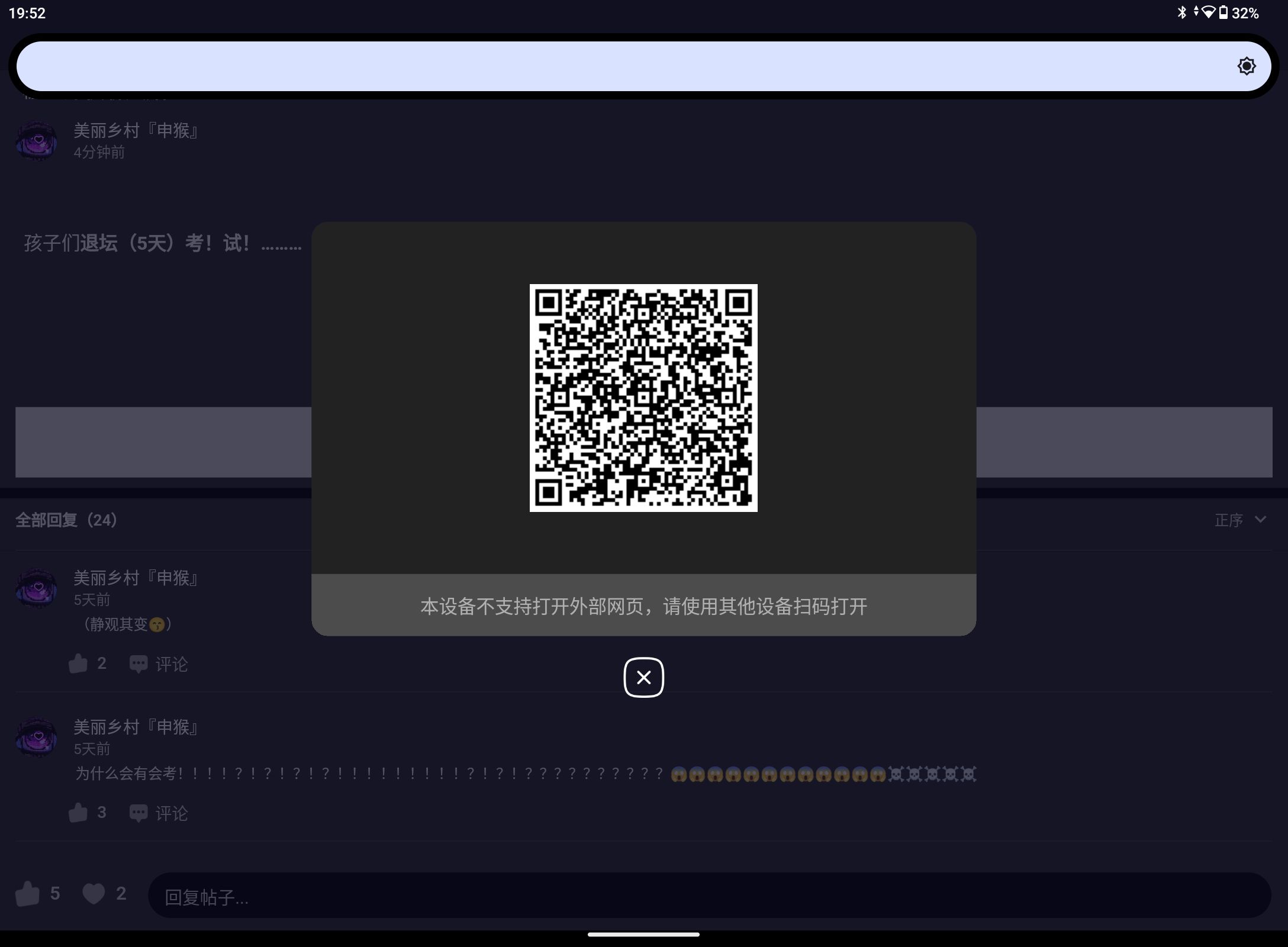Tap the post title 孩子们退坛（5天）考！试！
Image resolution: width=1288 pixels, height=947 pixels.
coord(163,243)
